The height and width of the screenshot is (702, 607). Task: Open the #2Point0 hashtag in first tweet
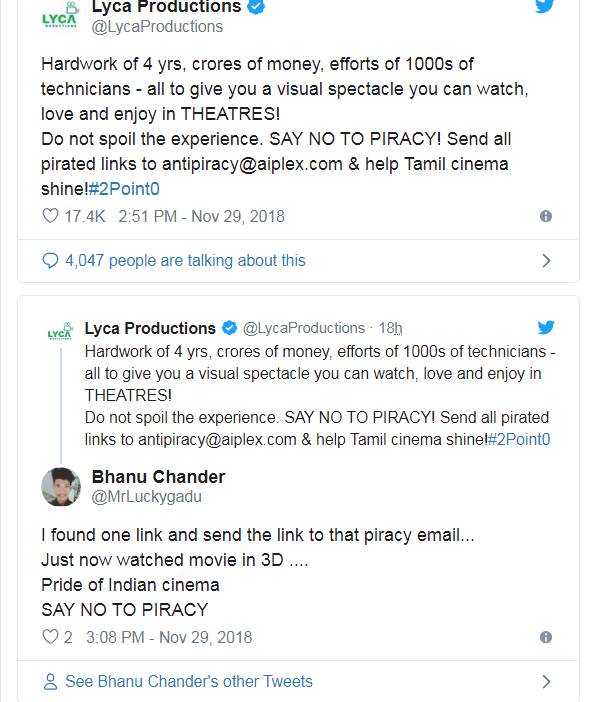124,189
